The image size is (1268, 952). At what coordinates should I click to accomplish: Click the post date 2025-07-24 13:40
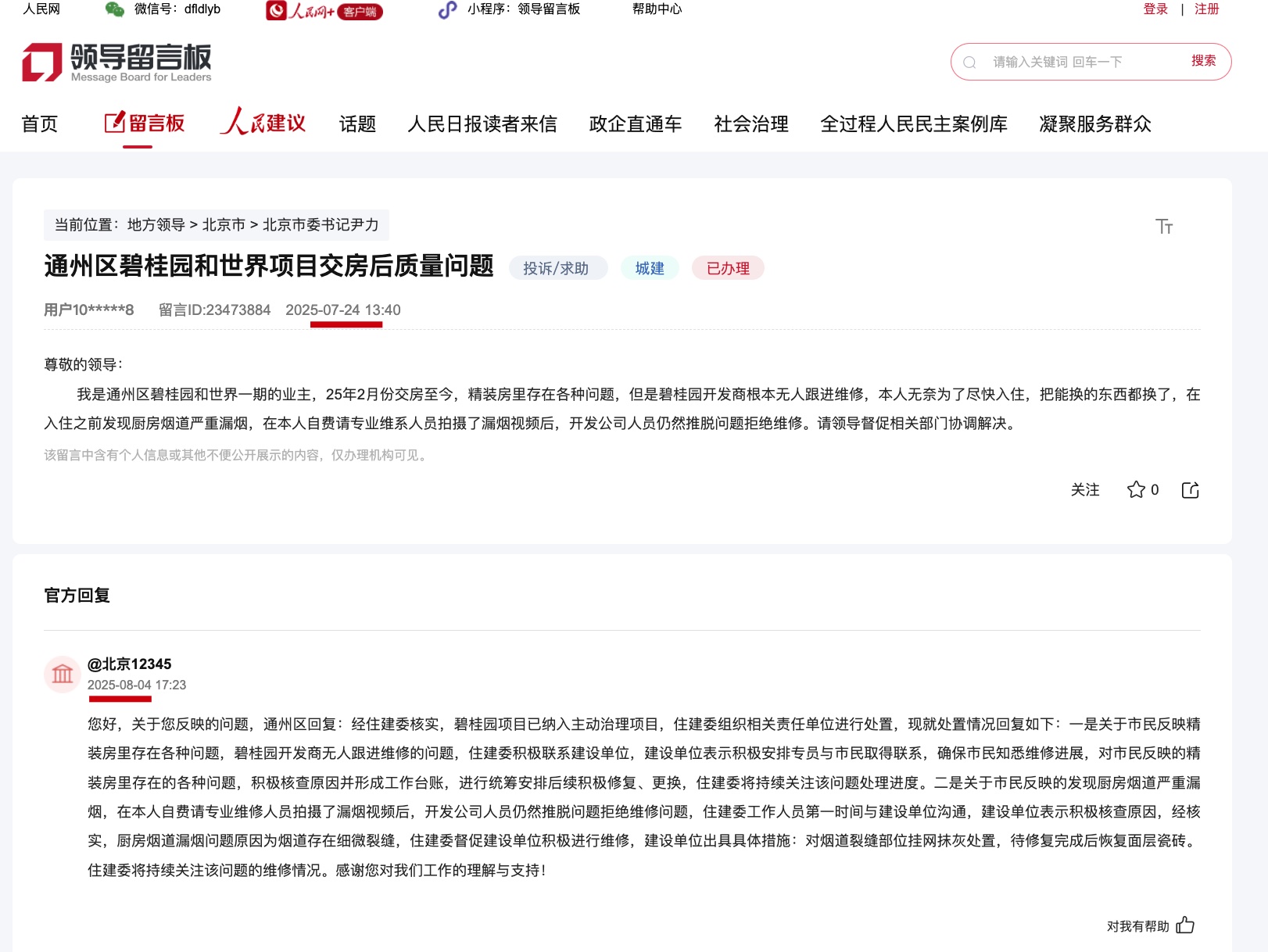pos(343,310)
